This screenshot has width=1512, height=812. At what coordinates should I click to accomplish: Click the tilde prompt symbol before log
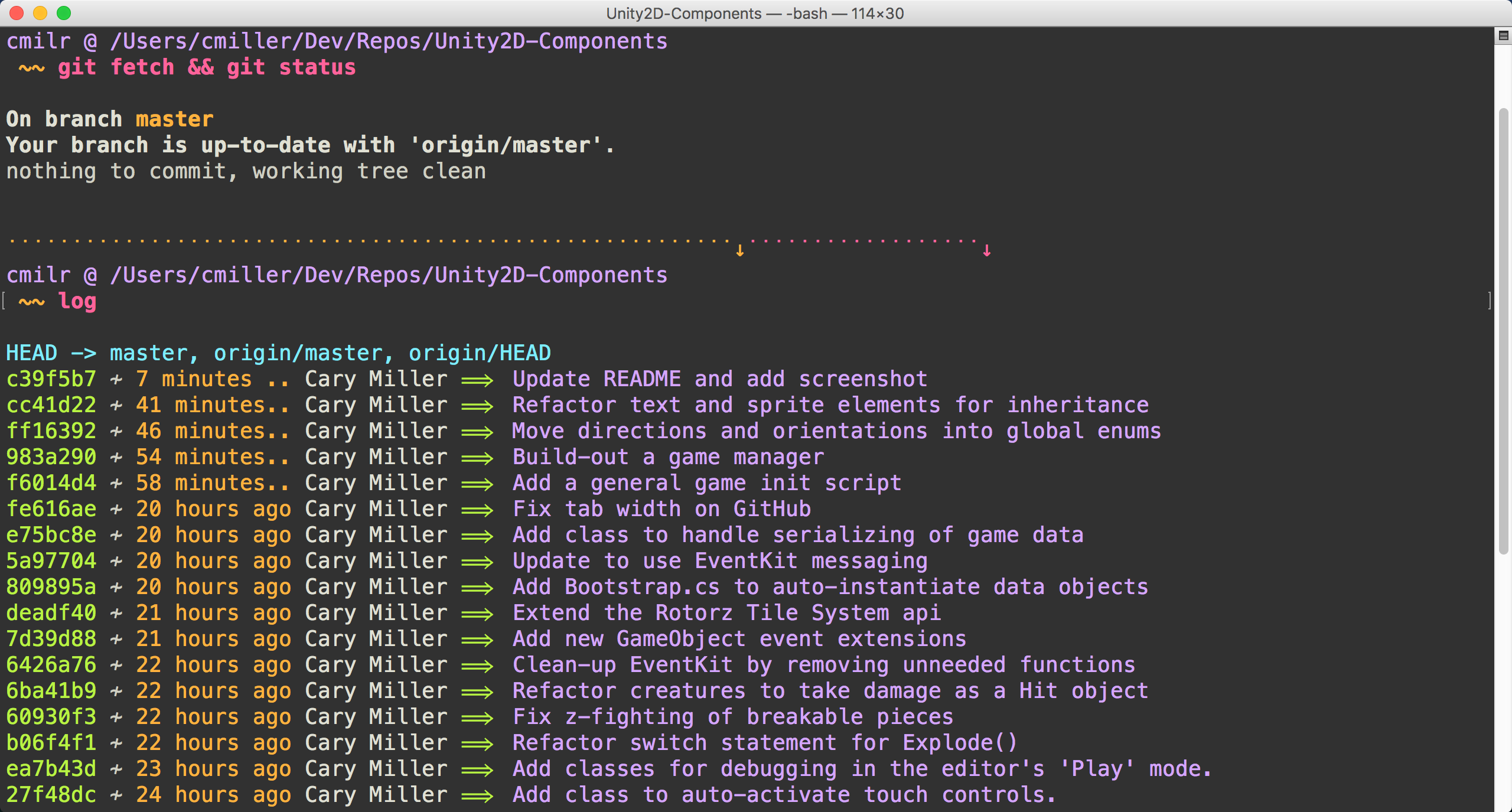point(31,302)
